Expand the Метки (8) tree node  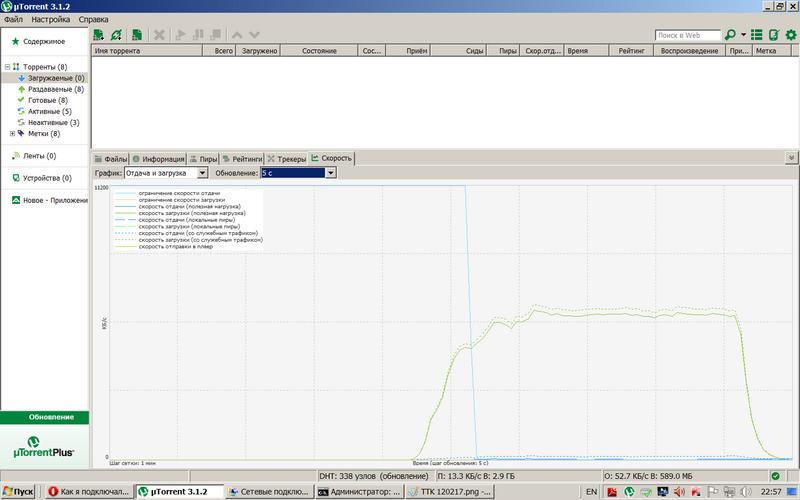[x=12, y=134]
